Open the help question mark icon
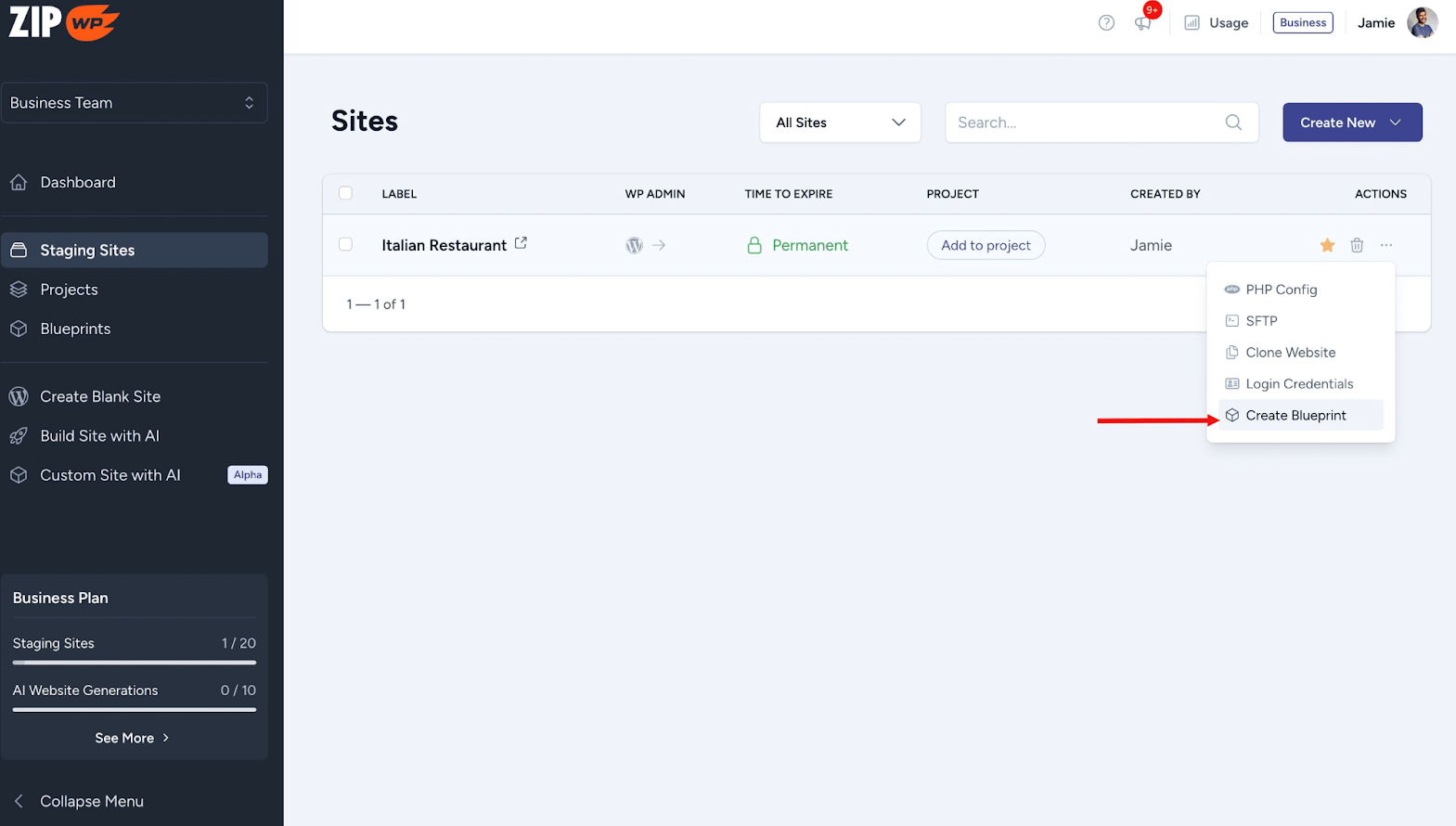This screenshot has width=1456, height=826. [1106, 23]
